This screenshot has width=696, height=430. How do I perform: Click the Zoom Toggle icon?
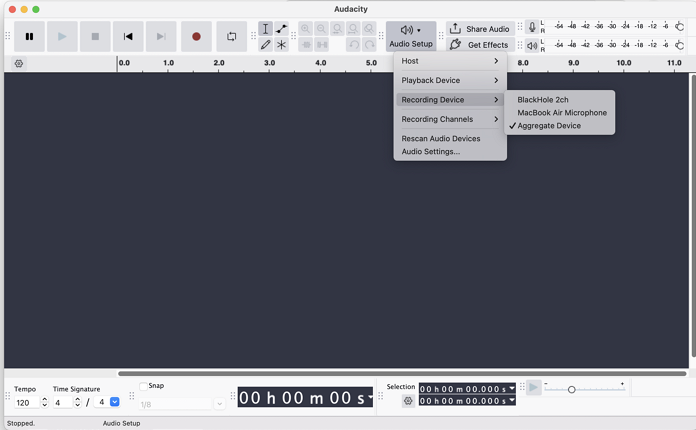point(369,29)
